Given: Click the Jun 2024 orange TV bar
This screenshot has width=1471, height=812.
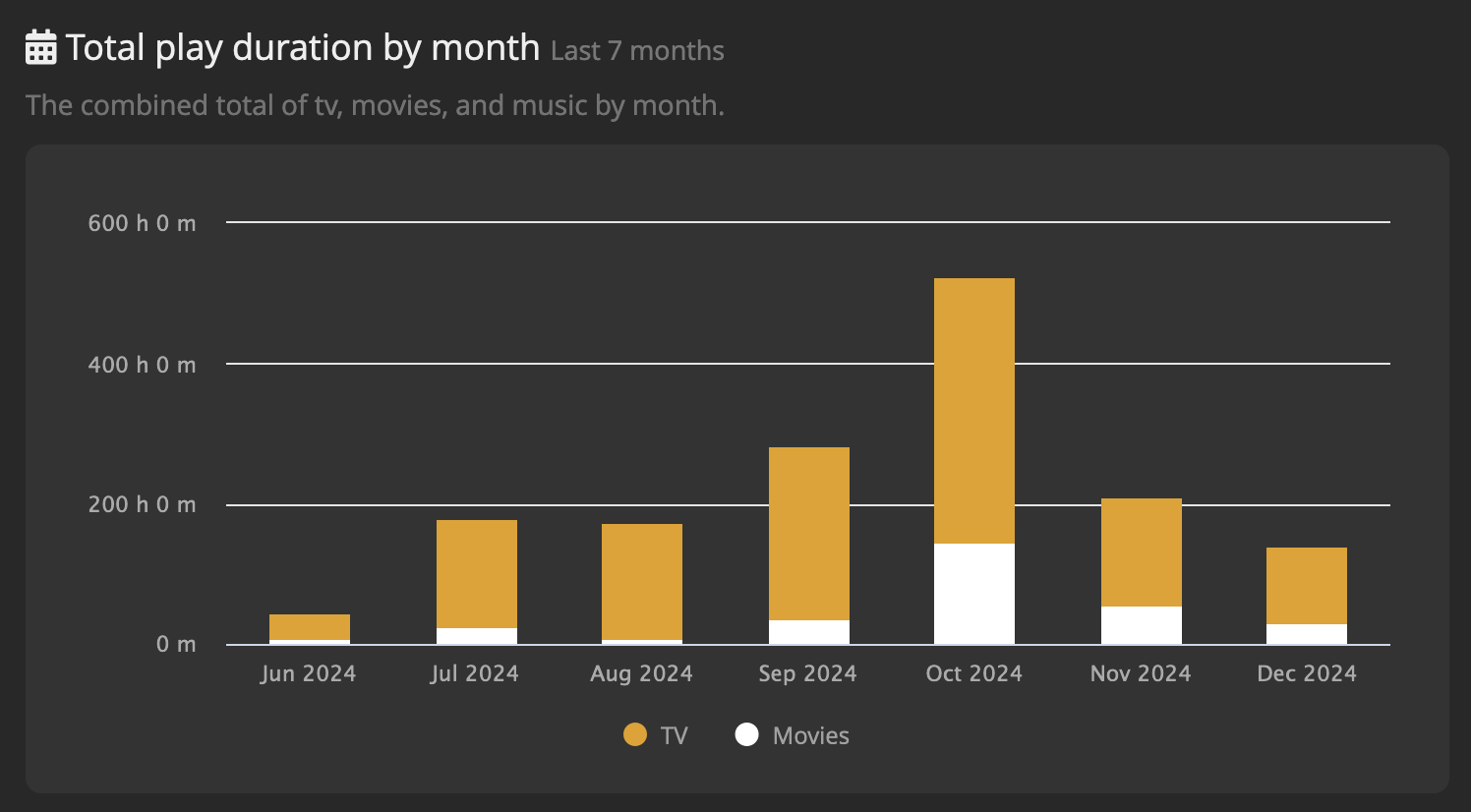Looking at the screenshot, I should (309, 627).
